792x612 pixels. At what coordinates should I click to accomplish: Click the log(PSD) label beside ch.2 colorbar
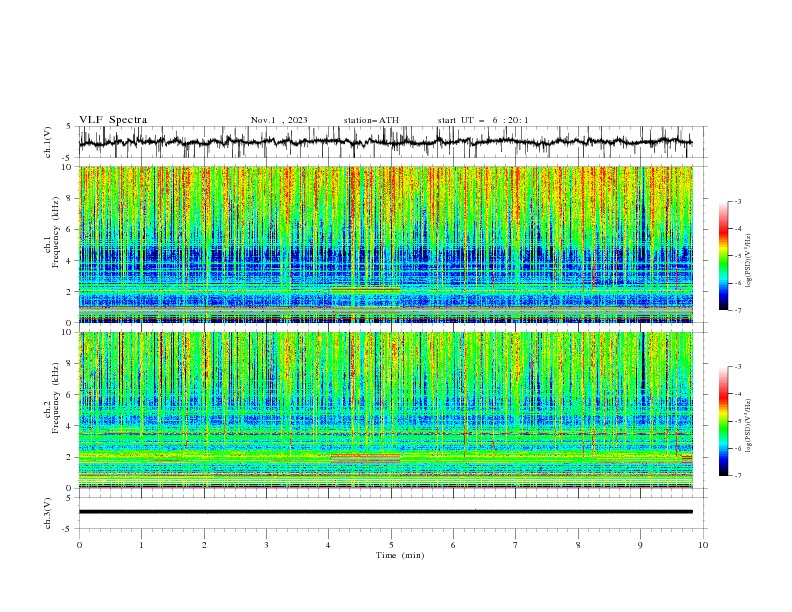tap(749, 426)
